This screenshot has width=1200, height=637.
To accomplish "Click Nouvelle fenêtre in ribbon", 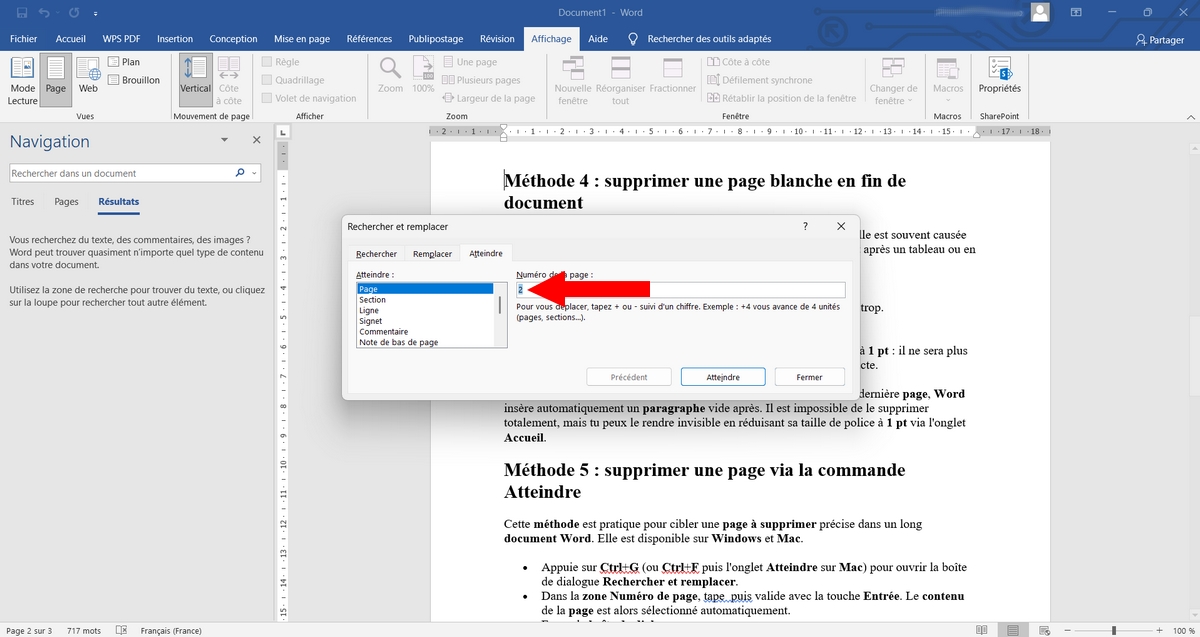I will click(573, 81).
